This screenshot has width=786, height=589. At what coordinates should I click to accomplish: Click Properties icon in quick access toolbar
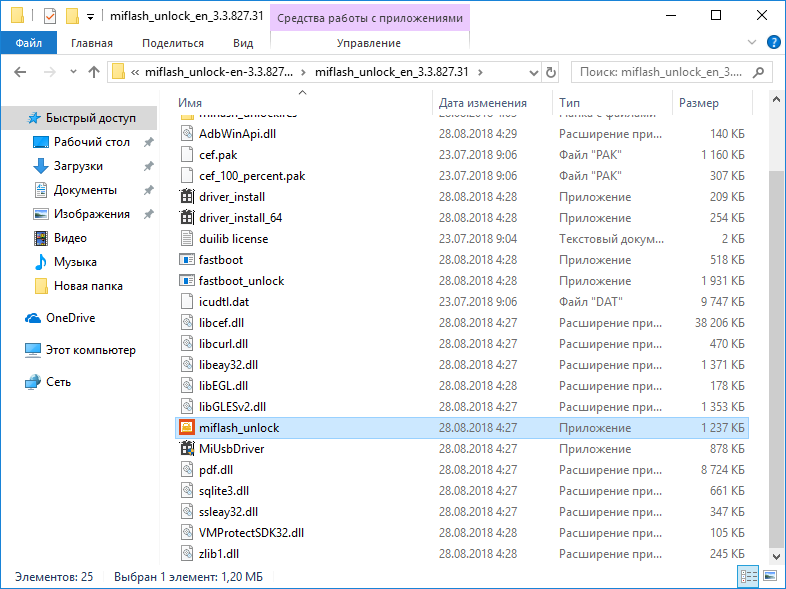(50, 17)
